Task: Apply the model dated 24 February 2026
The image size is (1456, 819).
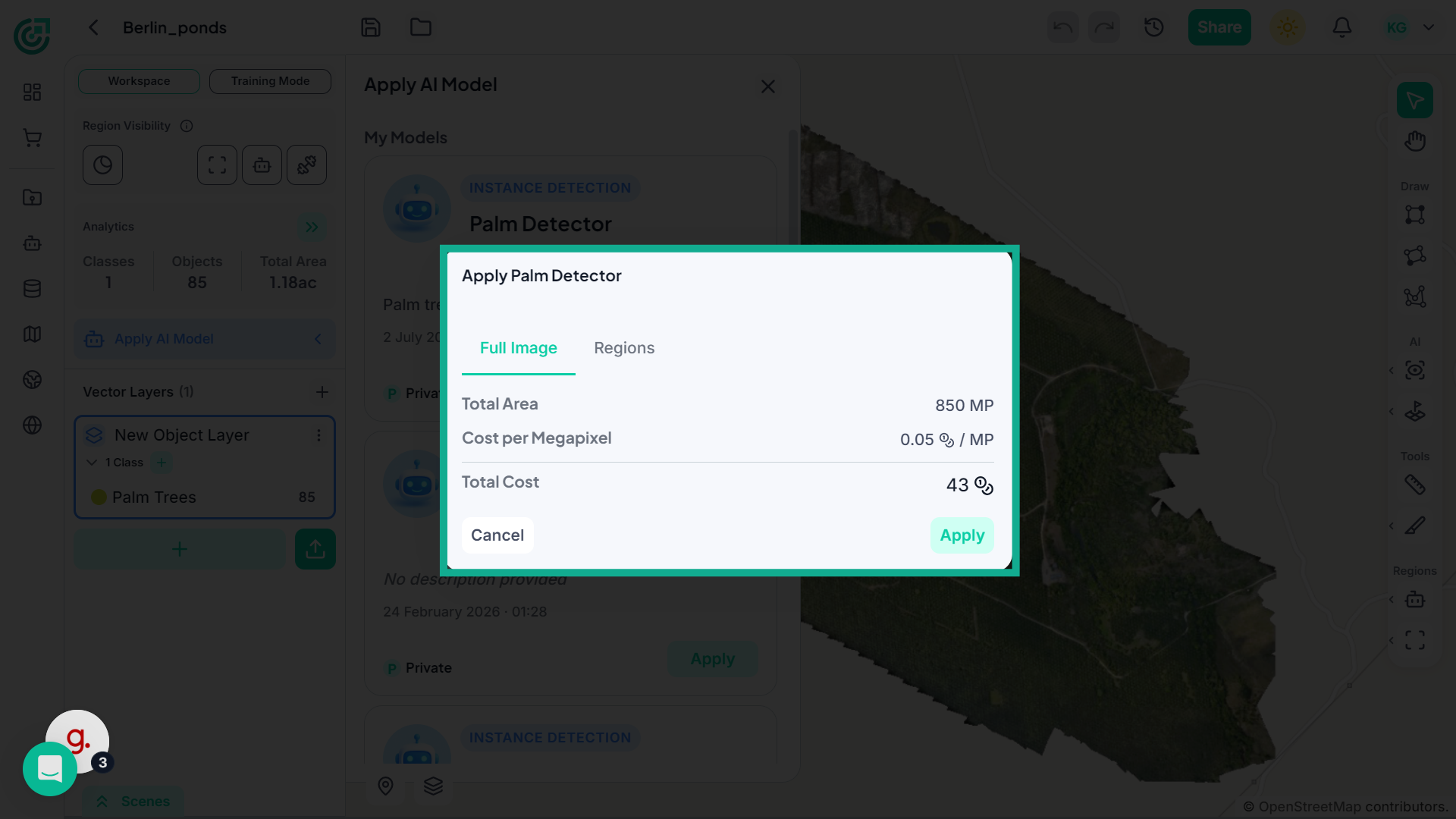Action: pos(712,659)
